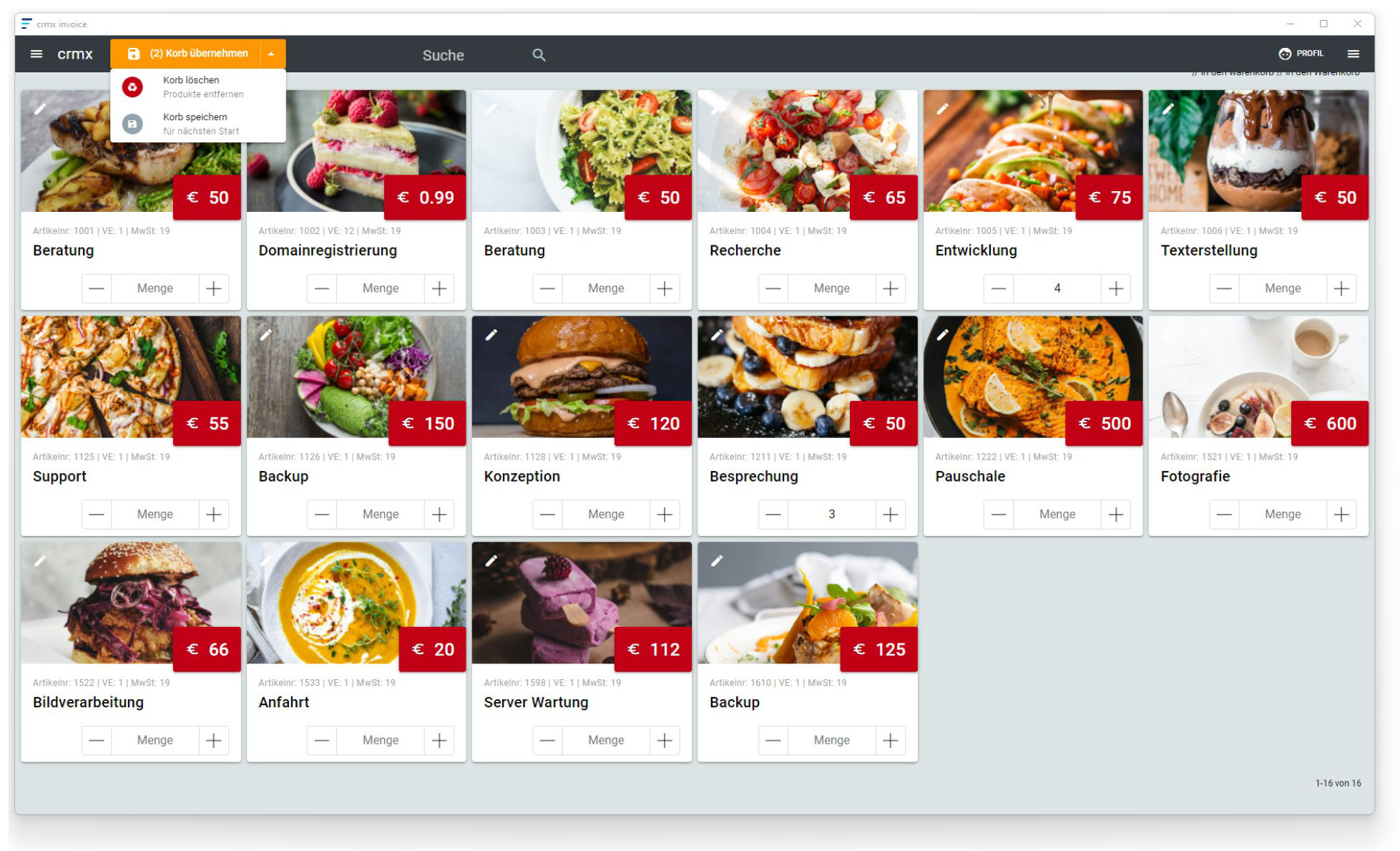Increase quantity for Entwicklung

click(1115, 288)
